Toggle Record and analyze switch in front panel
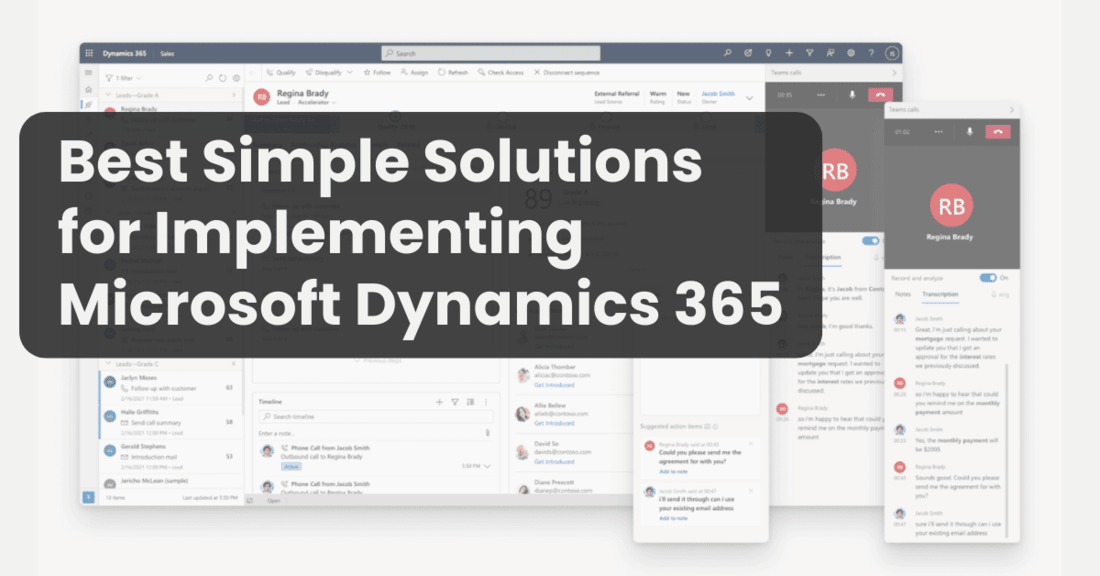The image size is (1100, 576). click(x=988, y=278)
